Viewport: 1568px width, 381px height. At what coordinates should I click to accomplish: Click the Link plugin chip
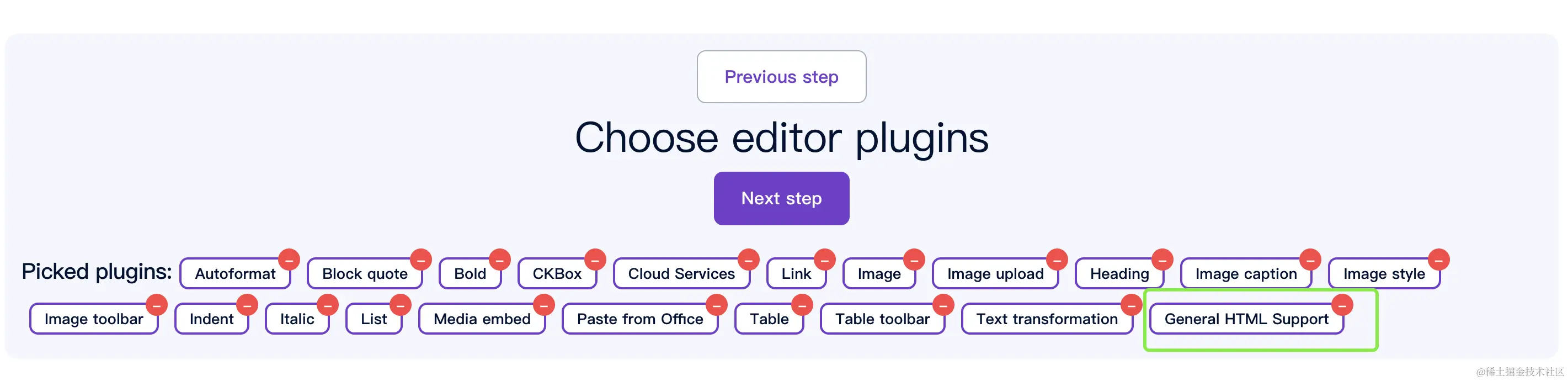point(796,274)
